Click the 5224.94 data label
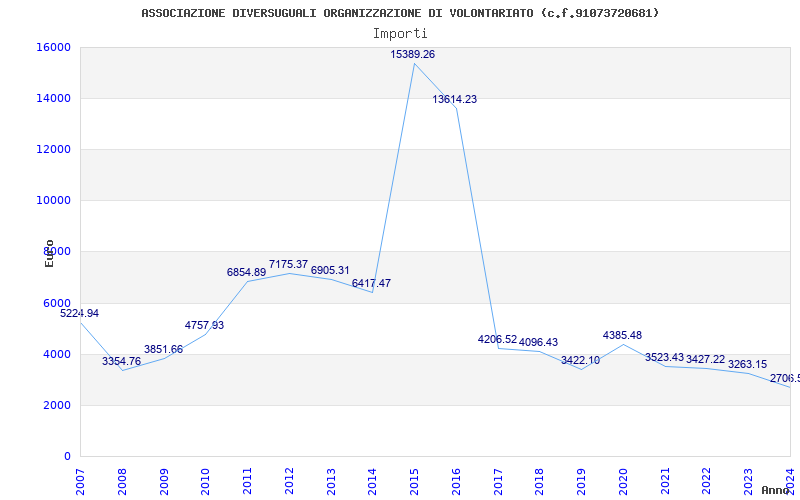The height and width of the screenshot is (500, 800). click(80, 313)
